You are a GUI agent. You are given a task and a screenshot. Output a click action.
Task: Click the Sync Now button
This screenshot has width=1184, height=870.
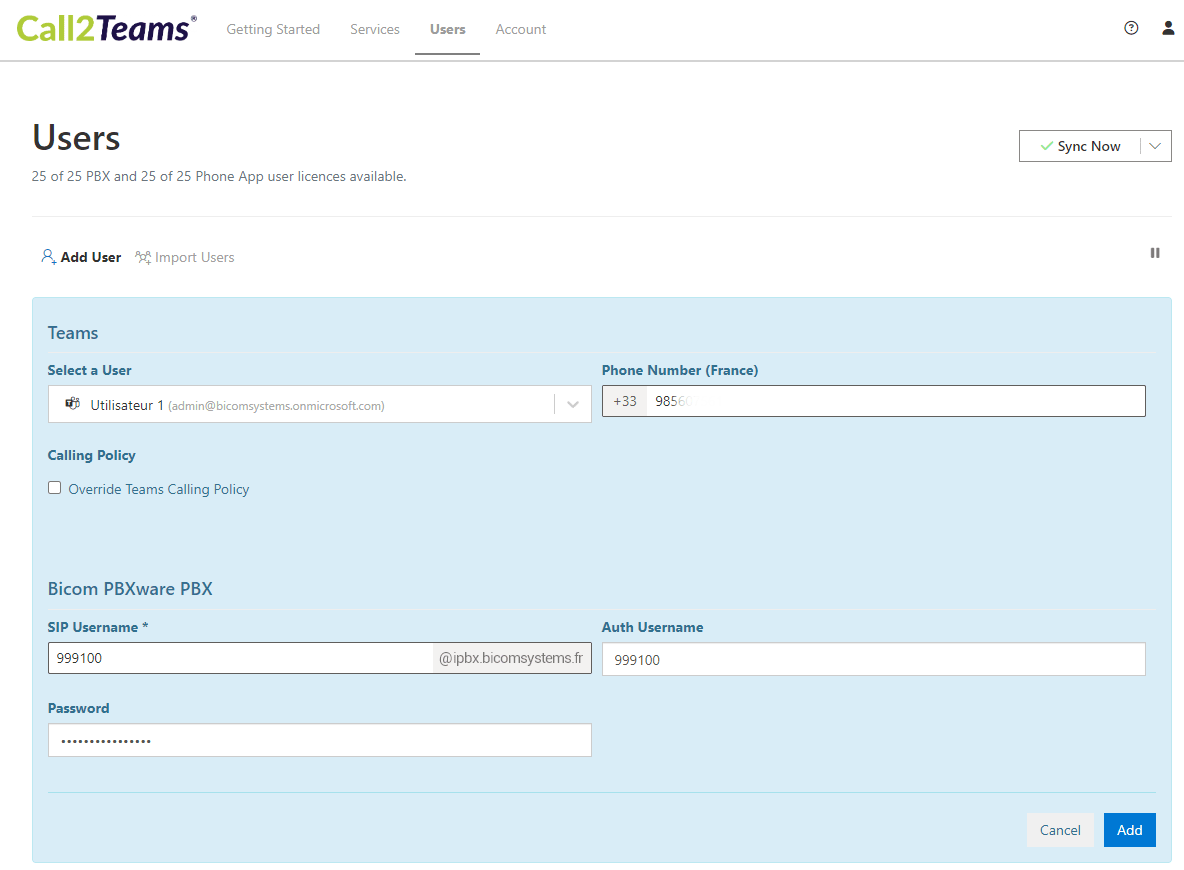(1080, 146)
